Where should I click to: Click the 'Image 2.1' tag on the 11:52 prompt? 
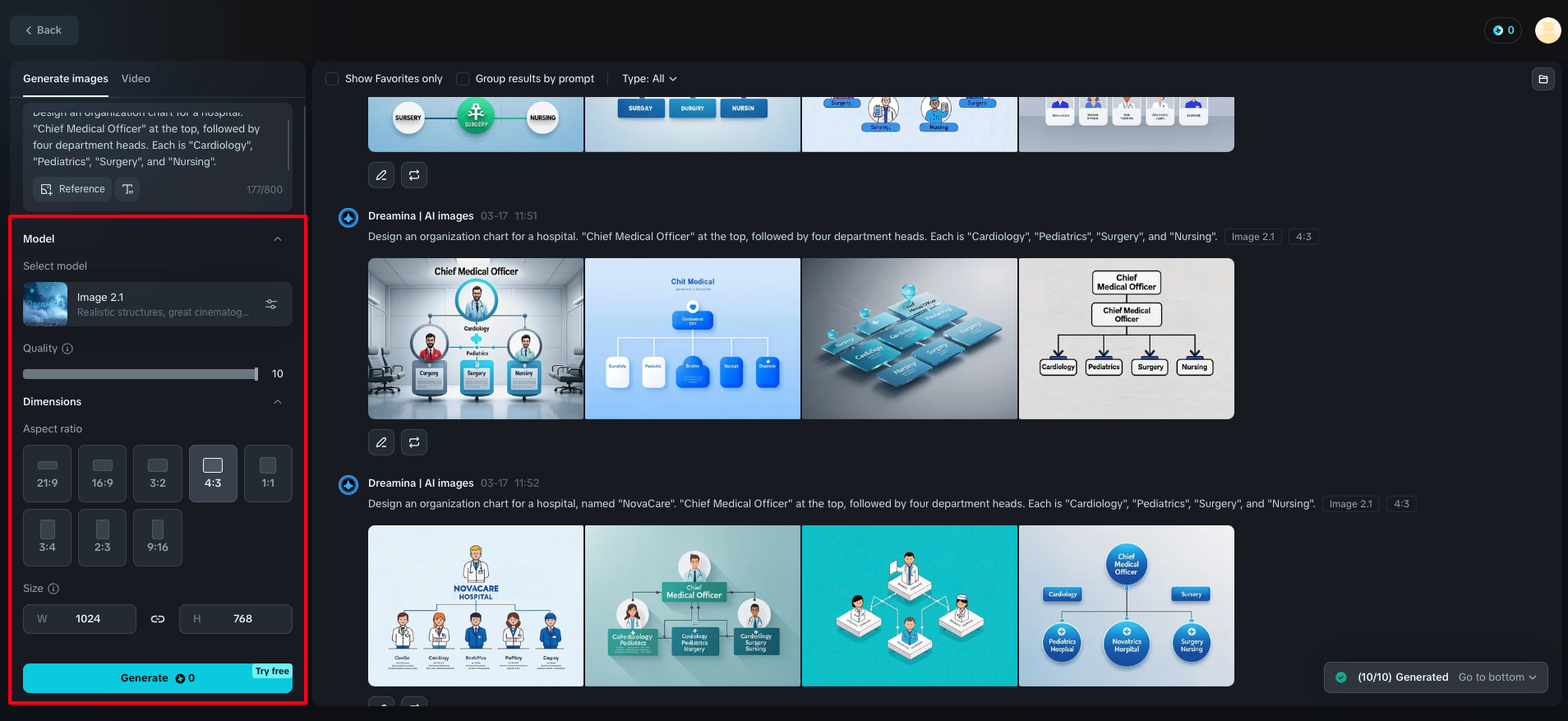tap(1351, 504)
